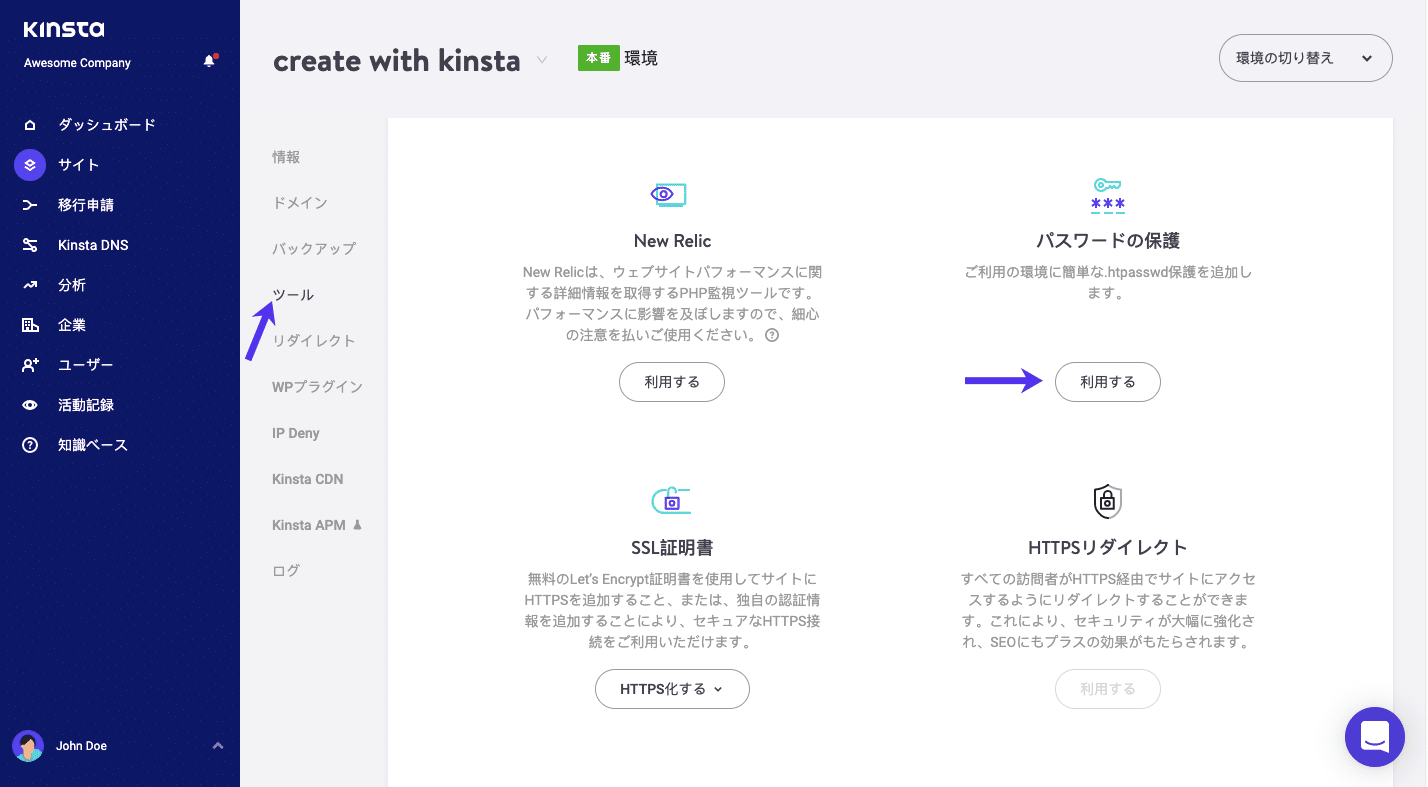Open the バックアップ tab

pyautogui.click(x=314, y=248)
